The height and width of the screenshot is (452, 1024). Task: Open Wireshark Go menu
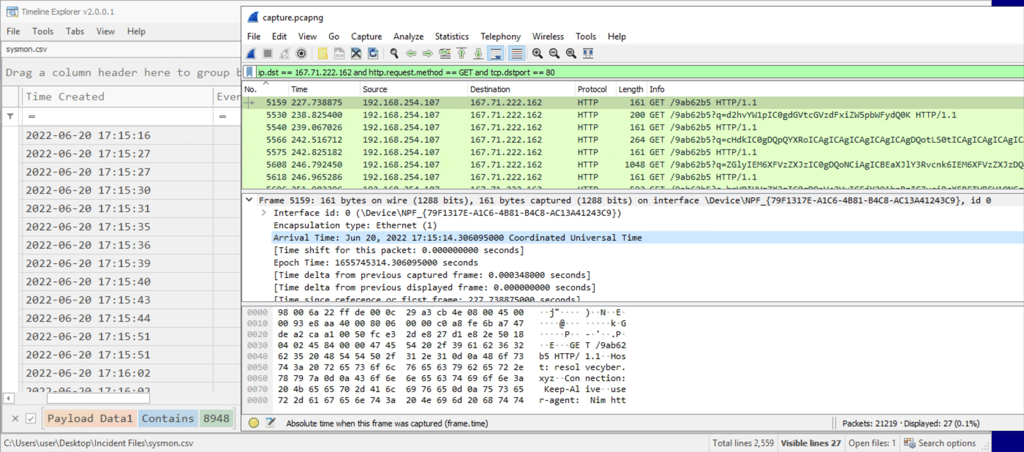pos(334,37)
